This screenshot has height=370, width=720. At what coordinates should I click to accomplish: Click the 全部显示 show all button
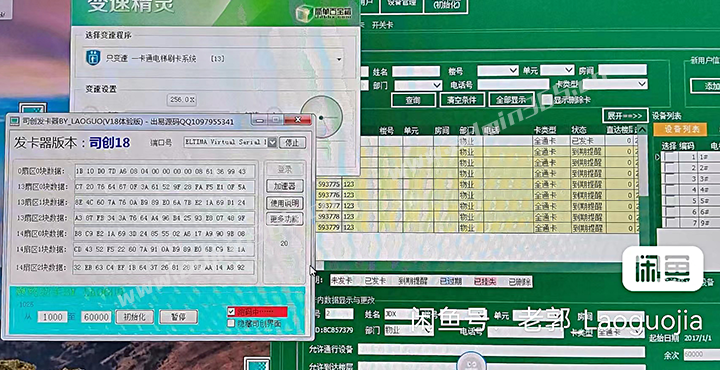tap(511, 100)
